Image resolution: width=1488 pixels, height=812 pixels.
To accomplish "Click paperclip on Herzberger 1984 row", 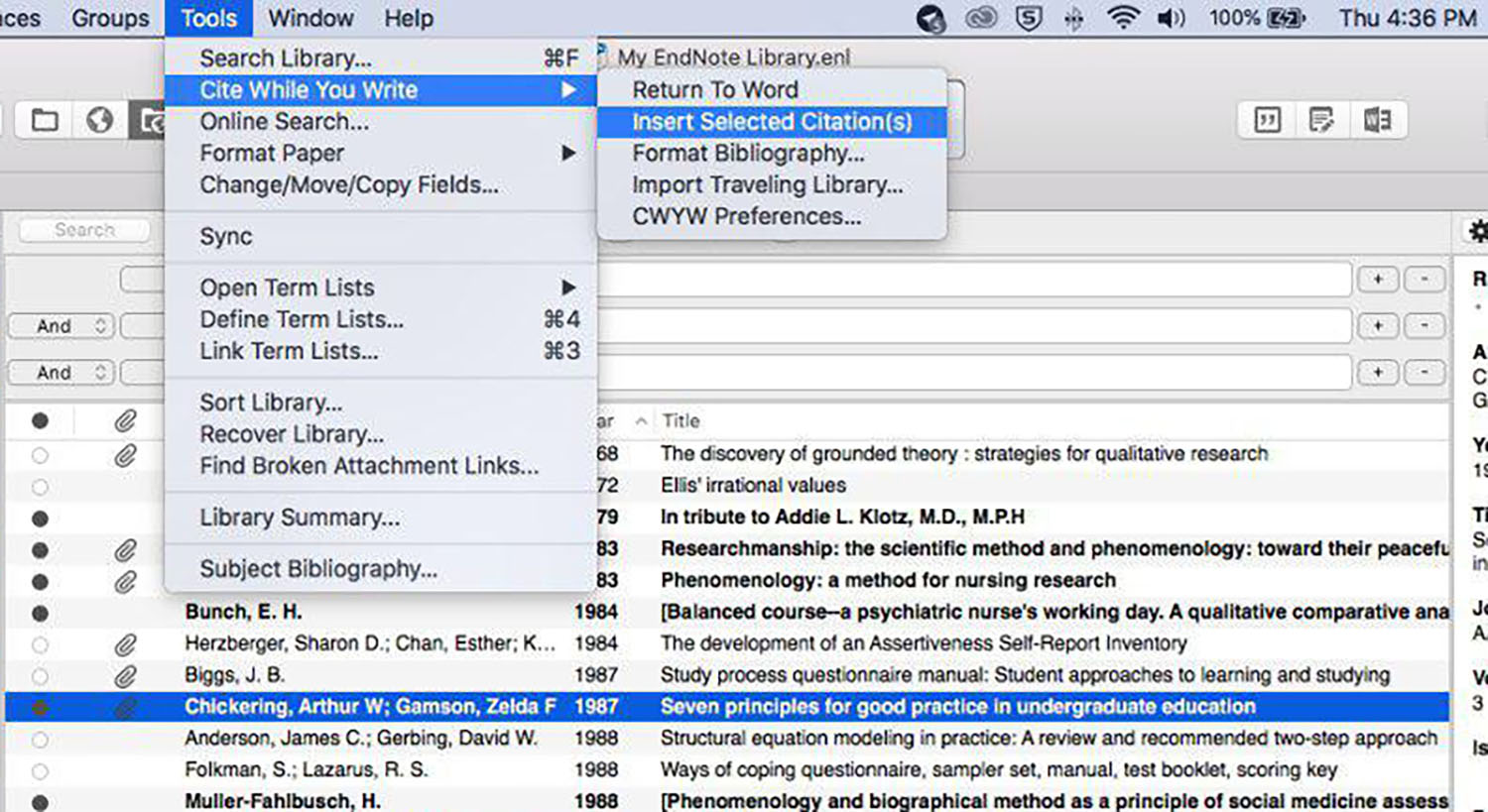I will point(125,645).
